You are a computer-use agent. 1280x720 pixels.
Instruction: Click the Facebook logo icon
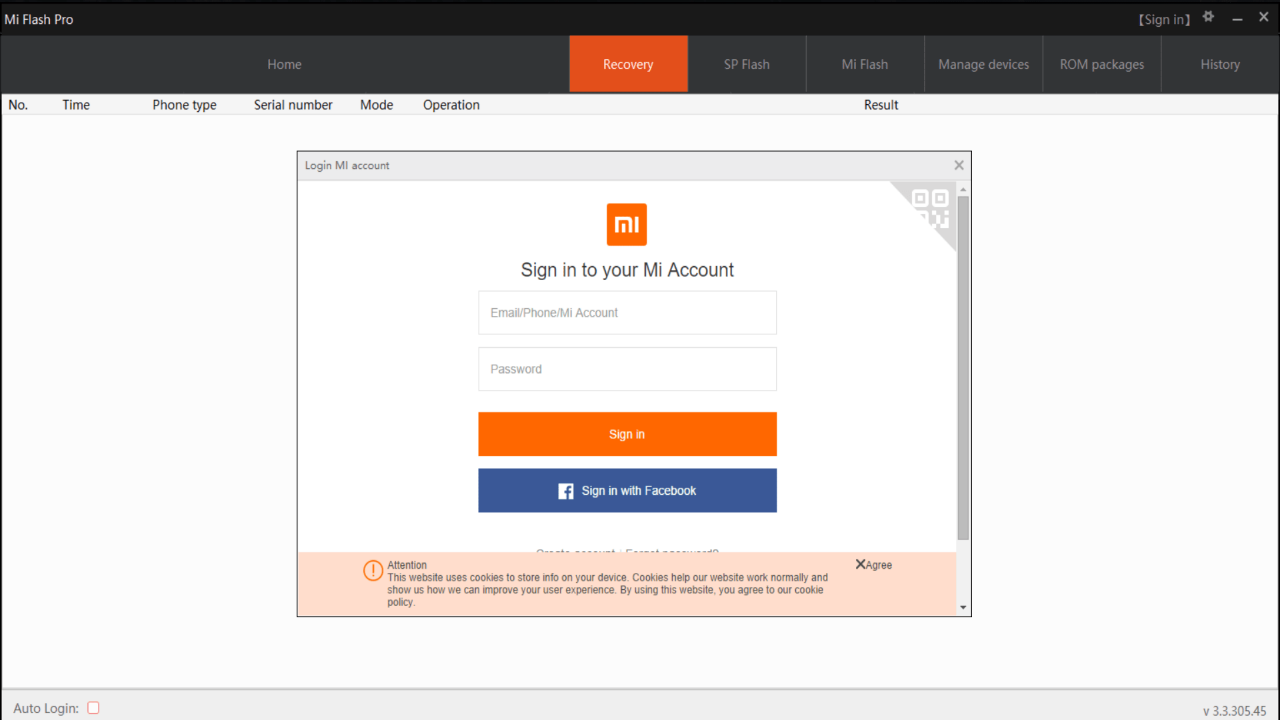(x=566, y=491)
